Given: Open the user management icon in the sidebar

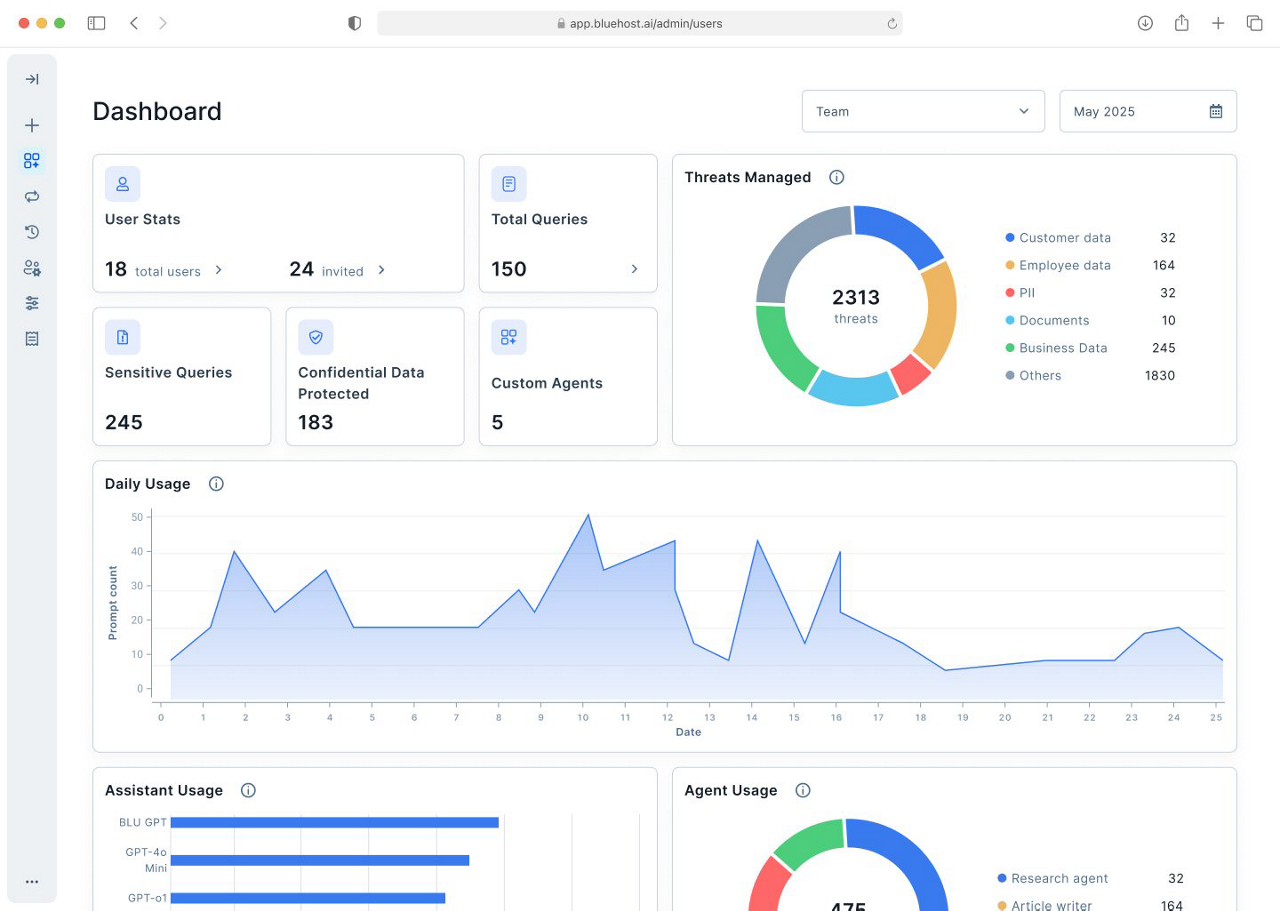Looking at the screenshot, I should coord(32,268).
